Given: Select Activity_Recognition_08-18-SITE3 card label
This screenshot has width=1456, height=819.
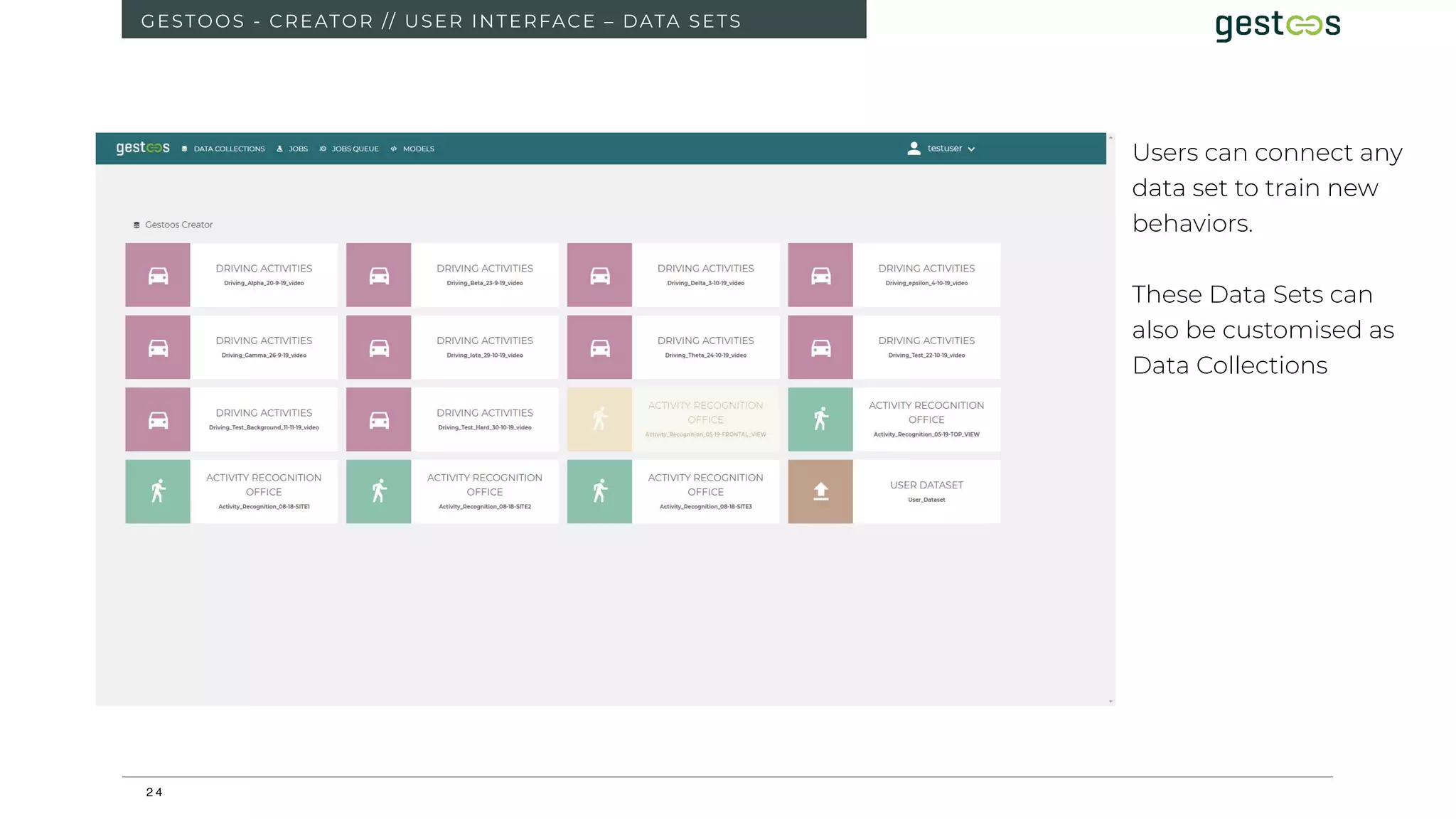Looking at the screenshot, I should tap(706, 507).
